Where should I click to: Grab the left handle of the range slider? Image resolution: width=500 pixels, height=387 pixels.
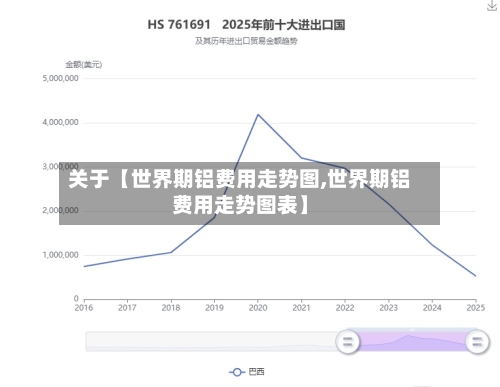(x=348, y=342)
